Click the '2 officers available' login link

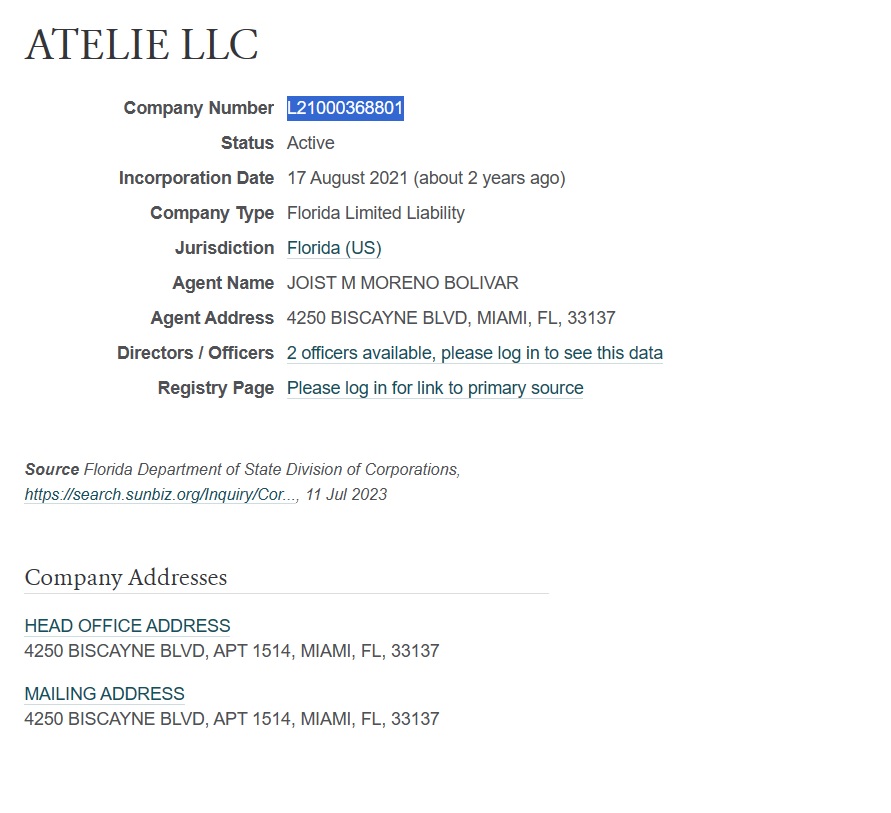474,353
